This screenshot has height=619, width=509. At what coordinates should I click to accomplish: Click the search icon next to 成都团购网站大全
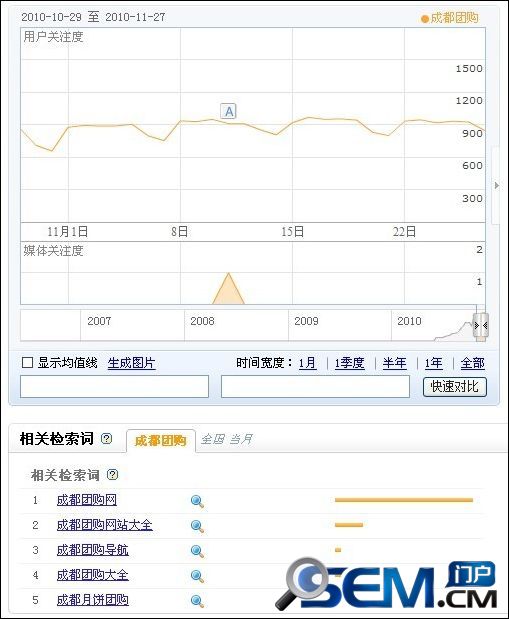coord(197,526)
